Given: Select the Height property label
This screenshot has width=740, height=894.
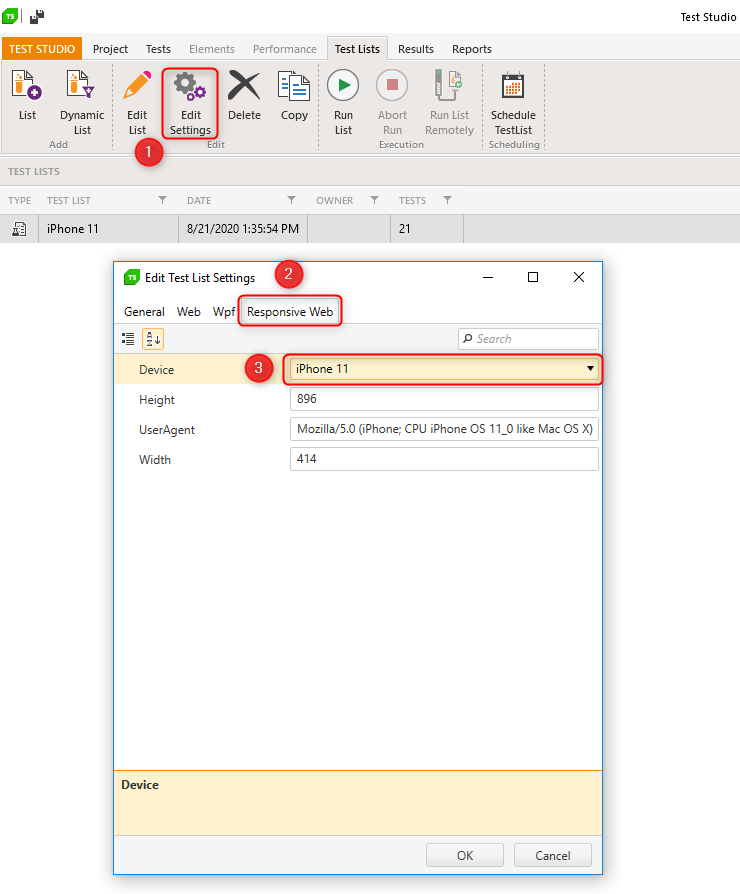Looking at the screenshot, I should click(157, 400).
